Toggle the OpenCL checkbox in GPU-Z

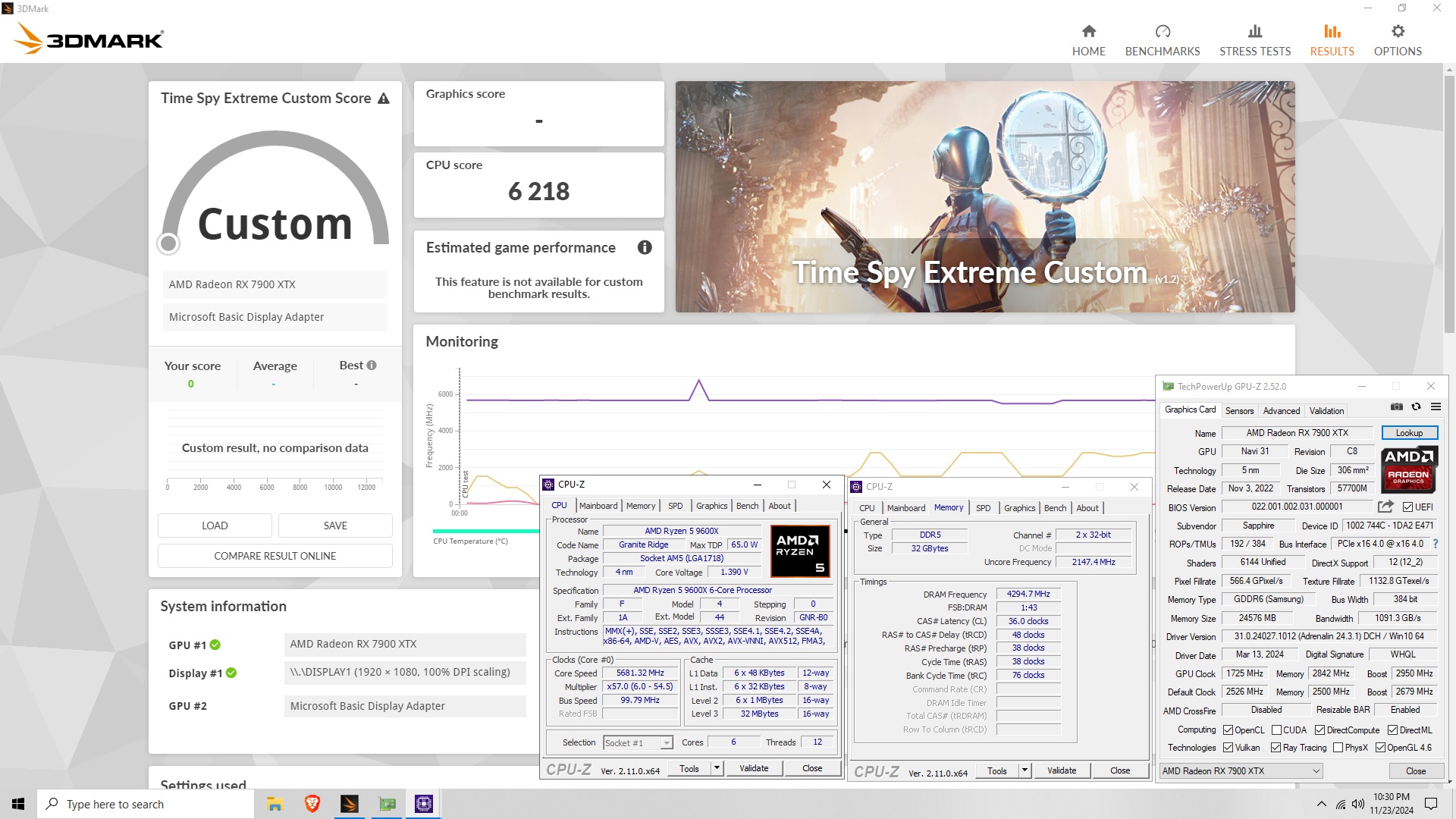[1228, 730]
